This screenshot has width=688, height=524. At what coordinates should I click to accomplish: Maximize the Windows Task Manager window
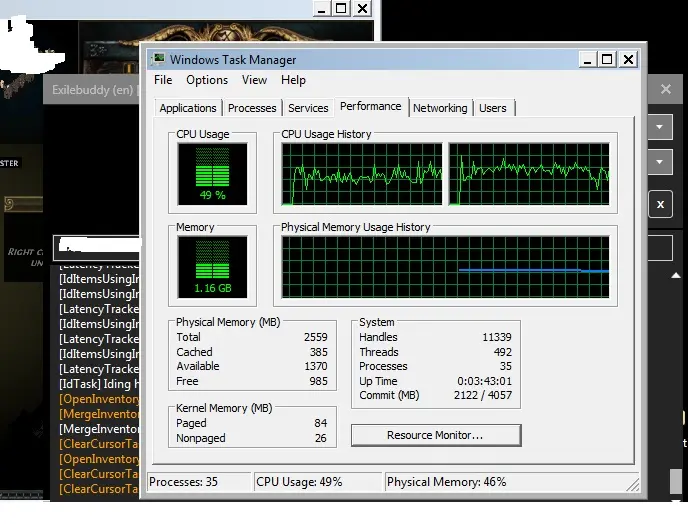click(607, 59)
